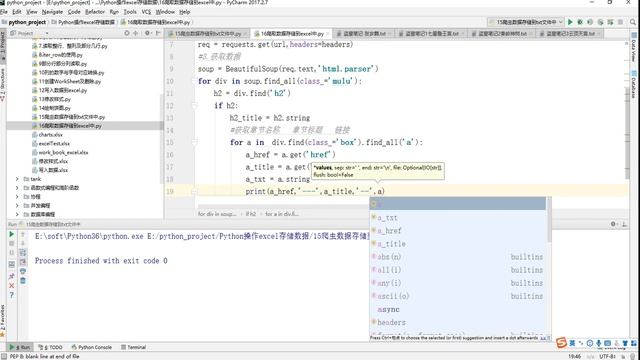
Task: Clear Run console with the trash icon
Action: tap(23, 281)
